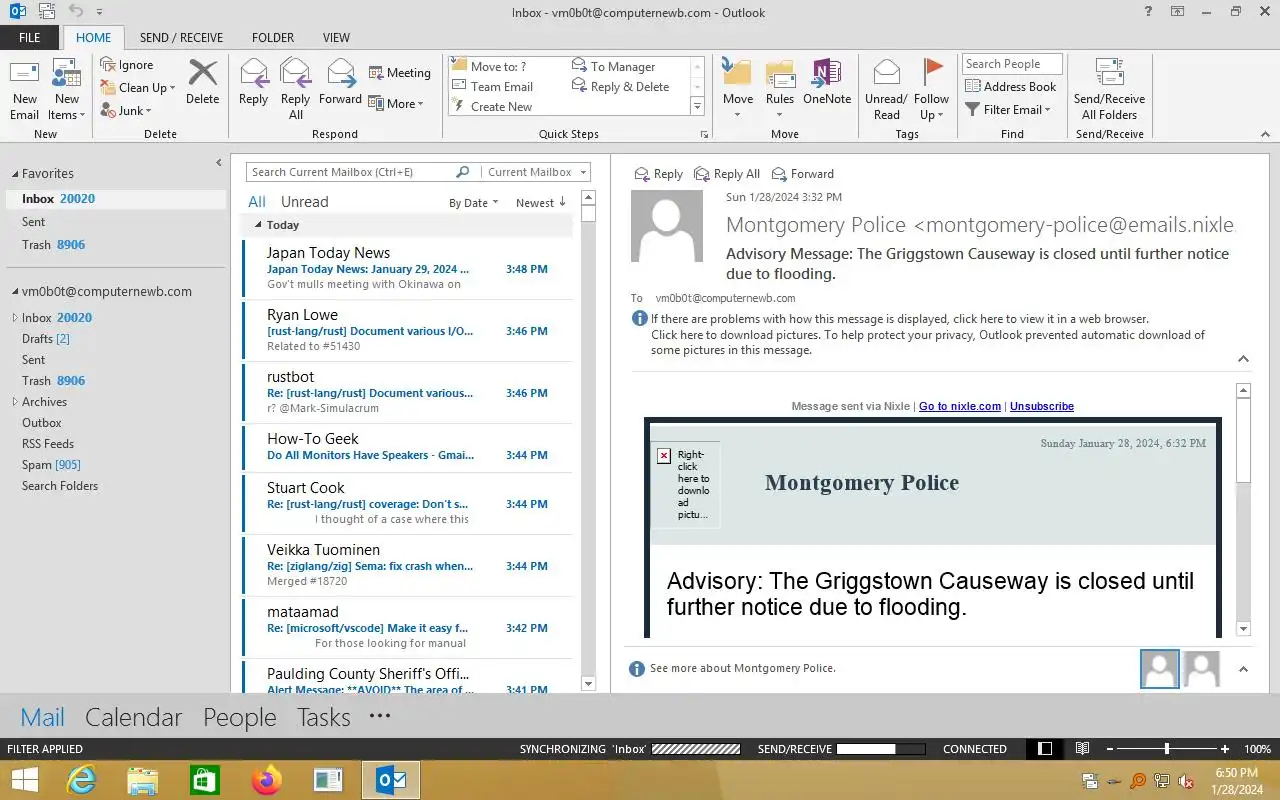
Task: Open Internet Explorer from the taskbar
Action: click(82, 780)
